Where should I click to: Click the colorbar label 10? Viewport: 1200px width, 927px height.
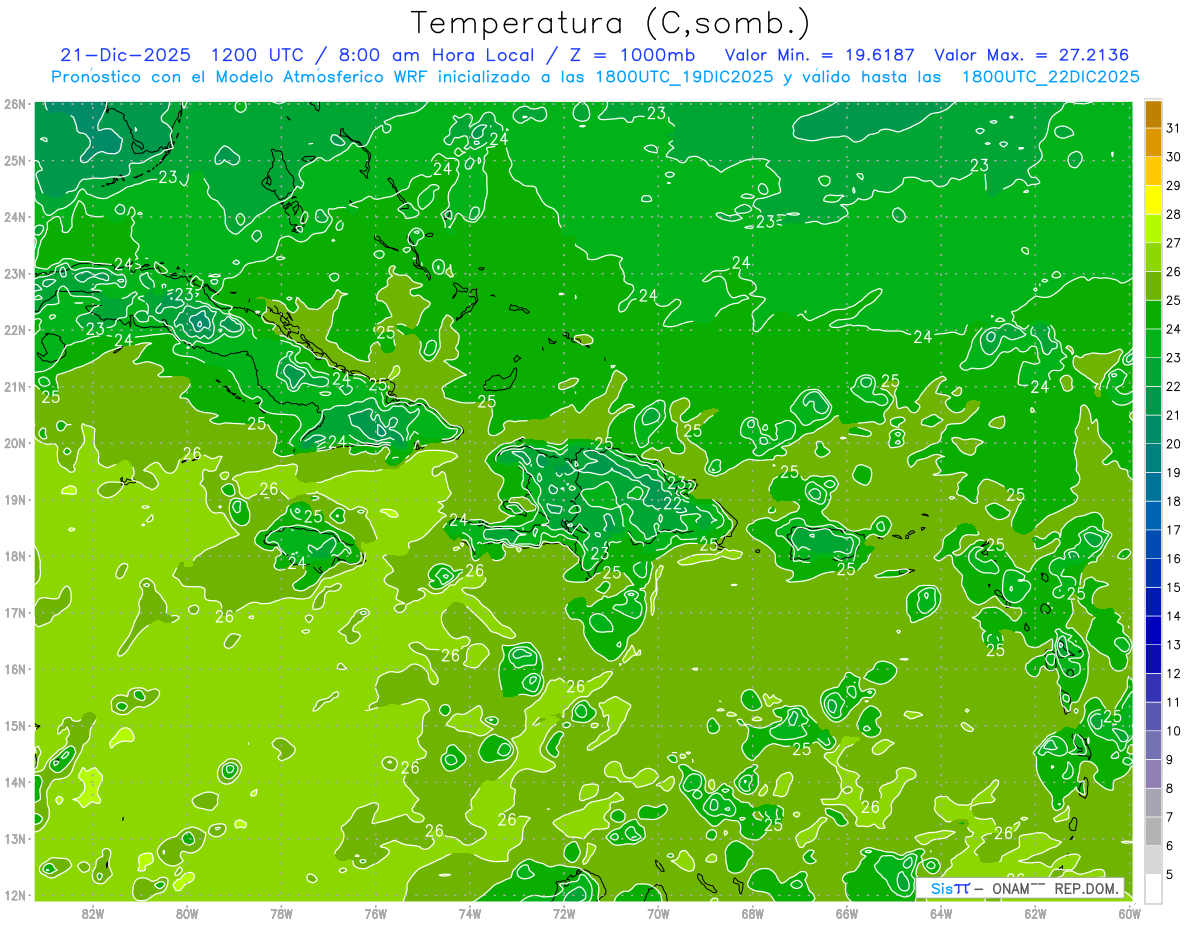pos(1174,731)
